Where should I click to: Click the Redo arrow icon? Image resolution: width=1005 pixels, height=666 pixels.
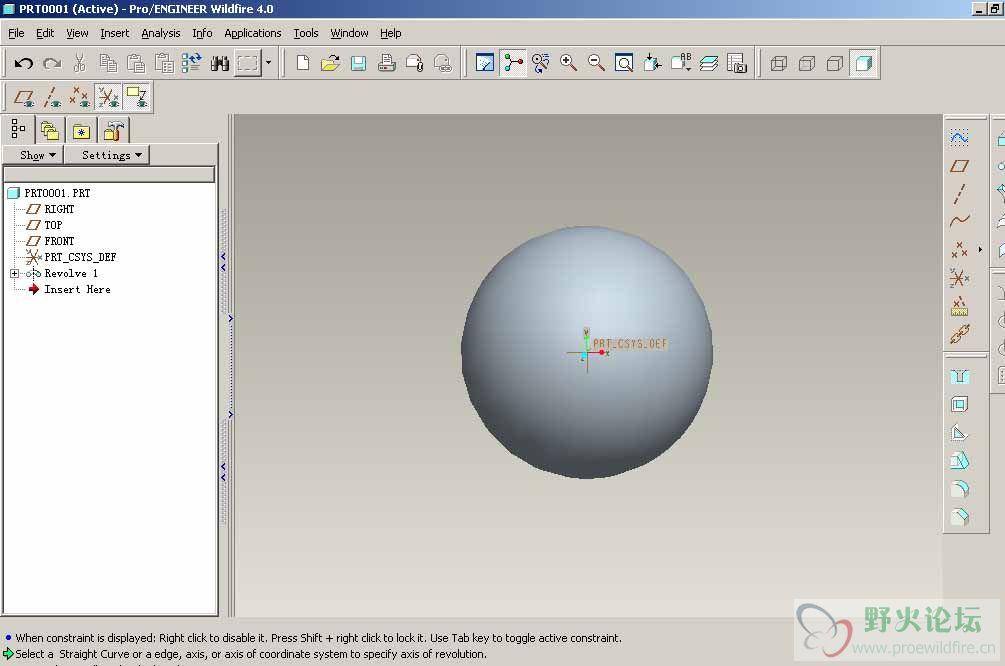pyautogui.click(x=52, y=63)
